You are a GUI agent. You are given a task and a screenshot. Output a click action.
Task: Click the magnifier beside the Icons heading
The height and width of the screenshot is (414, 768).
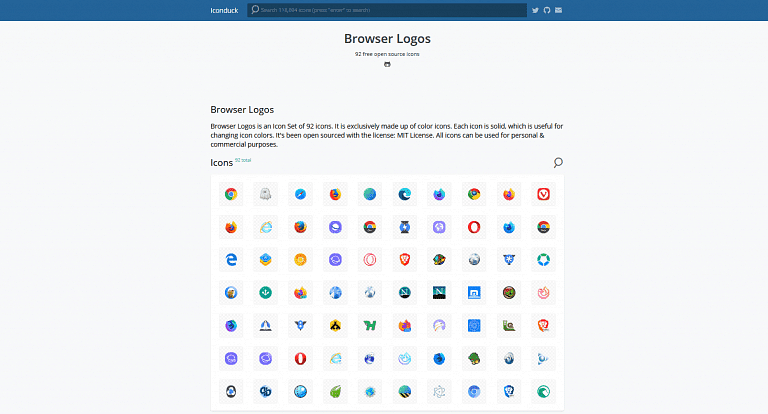(558, 163)
